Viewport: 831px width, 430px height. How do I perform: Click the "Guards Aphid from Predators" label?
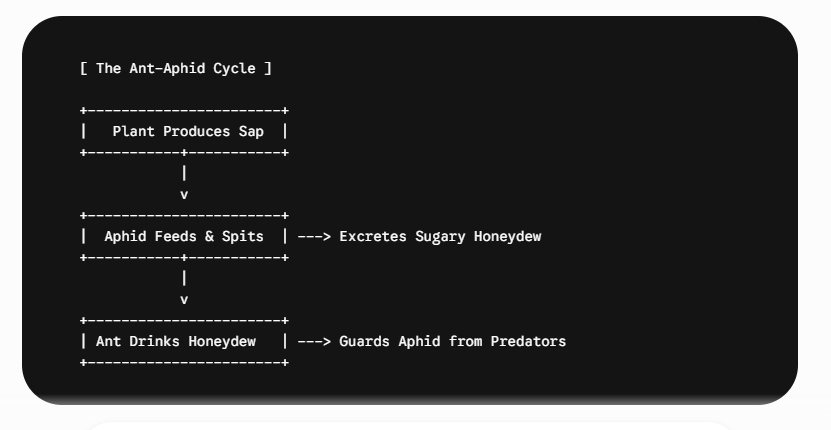(453, 341)
